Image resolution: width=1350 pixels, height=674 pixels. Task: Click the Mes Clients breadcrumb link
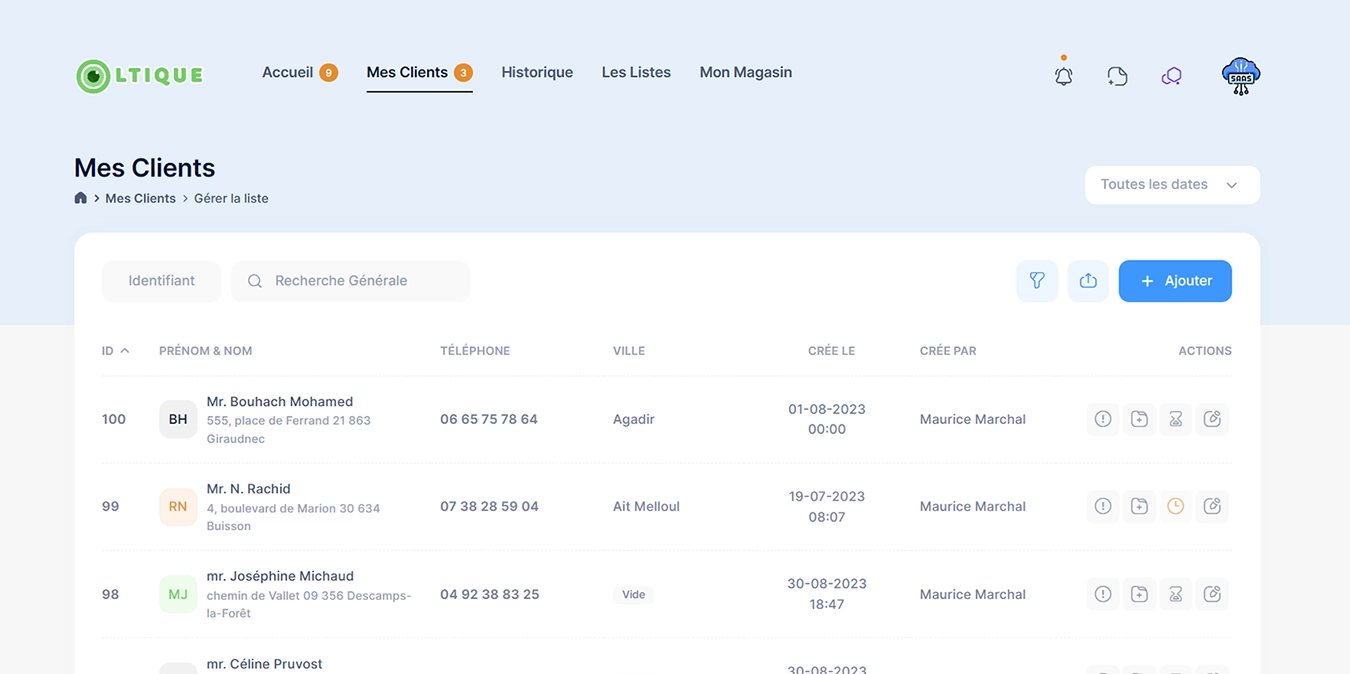(140, 198)
